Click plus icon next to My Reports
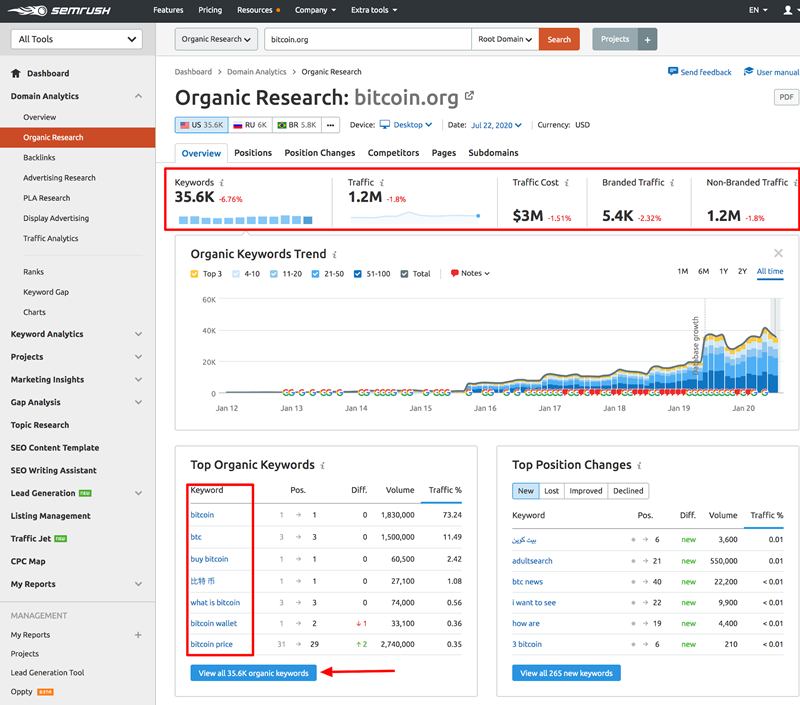This screenshot has height=705, width=800. [x=138, y=635]
